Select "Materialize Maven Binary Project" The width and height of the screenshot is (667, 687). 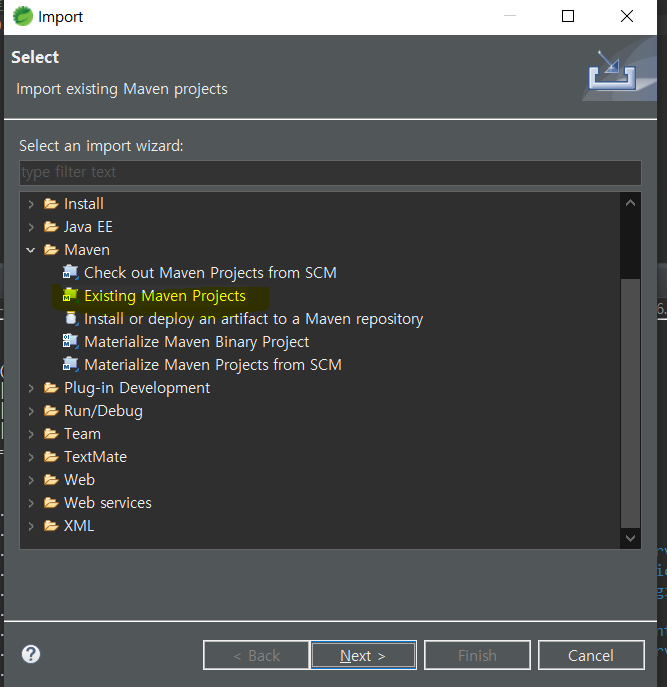196,342
